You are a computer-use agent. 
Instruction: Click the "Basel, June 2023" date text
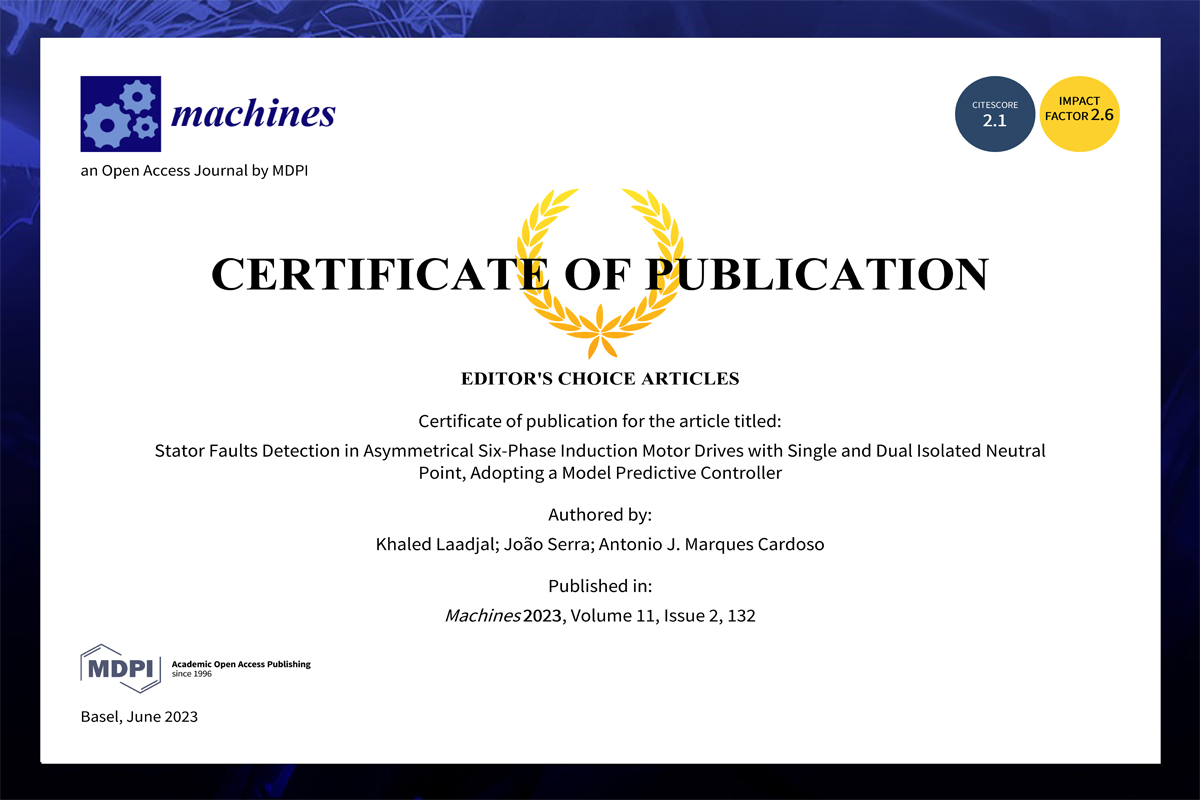click(x=139, y=717)
